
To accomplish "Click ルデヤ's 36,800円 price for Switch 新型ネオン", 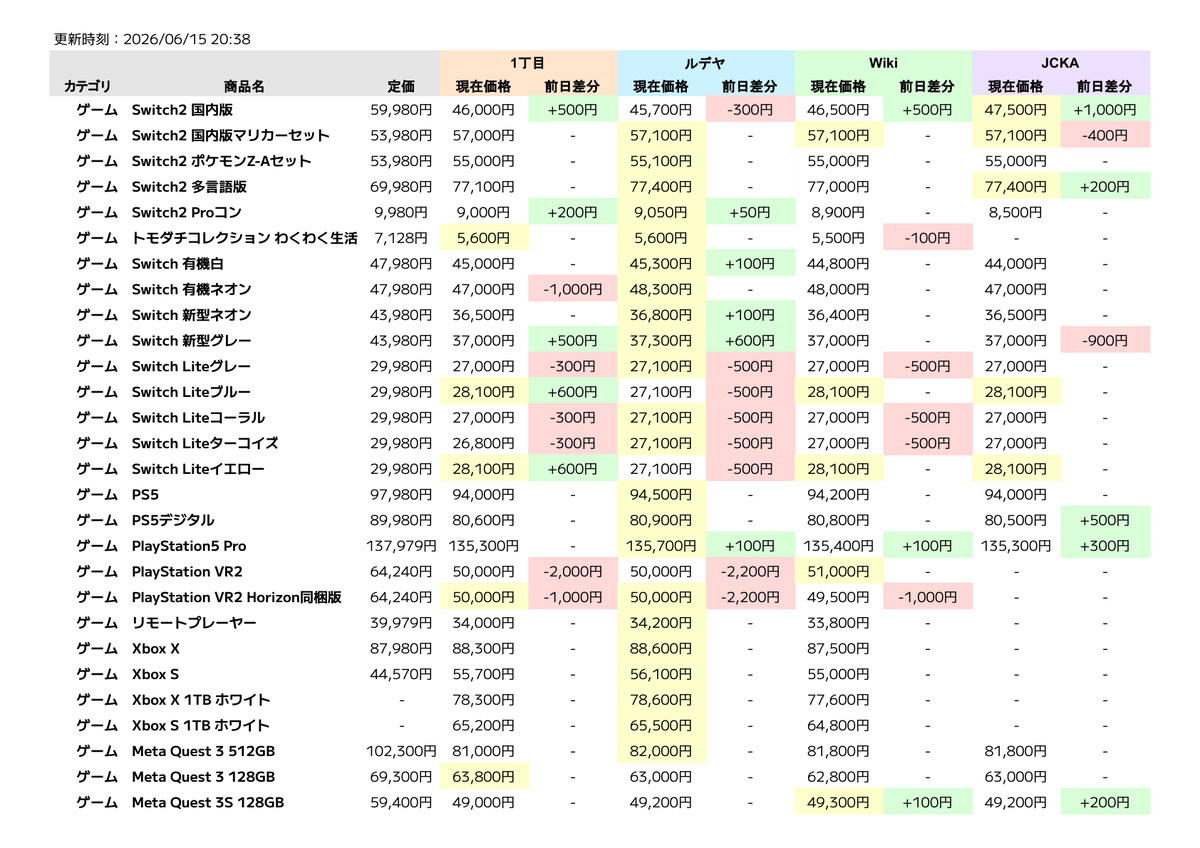I will tap(660, 315).
